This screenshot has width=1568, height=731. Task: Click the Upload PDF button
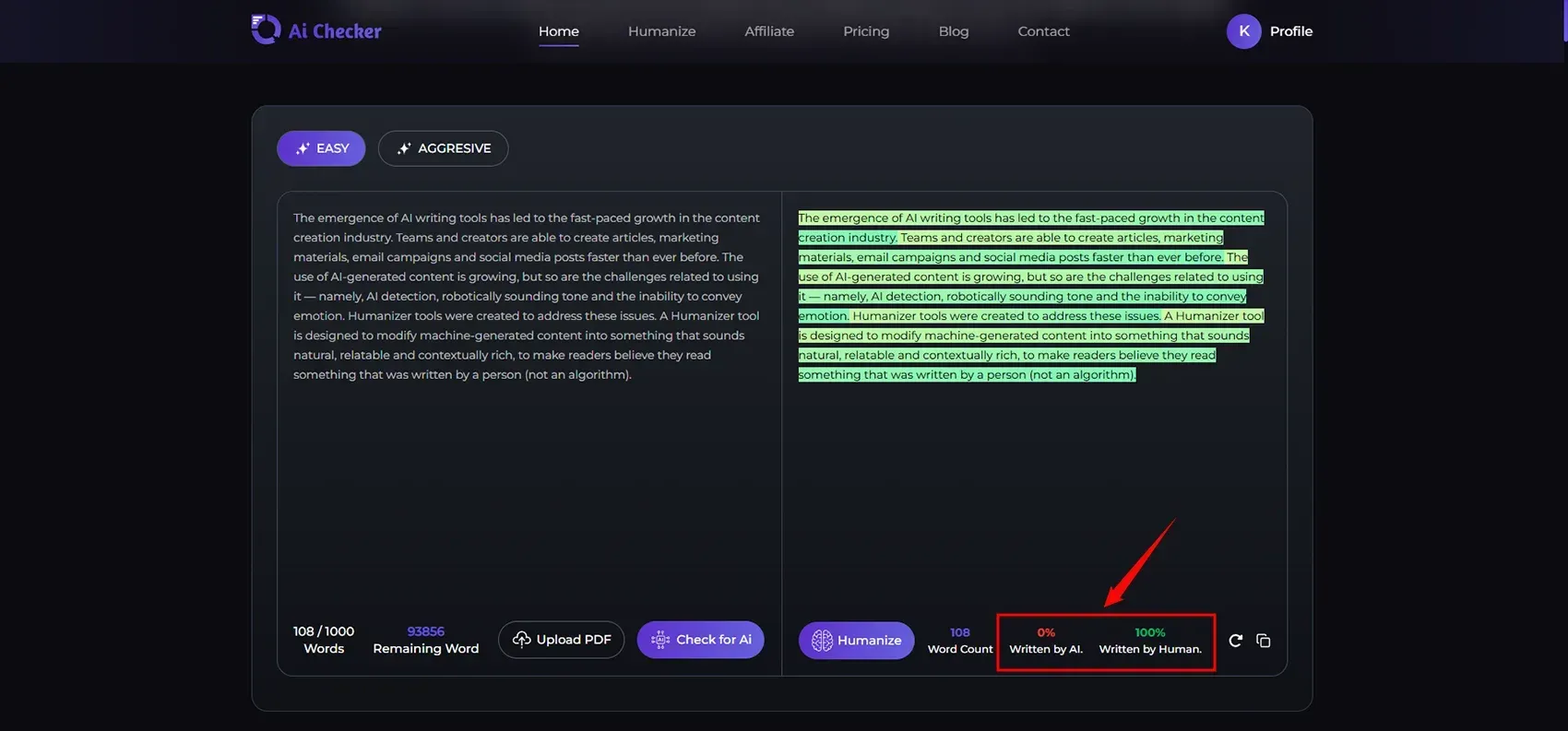(561, 640)
